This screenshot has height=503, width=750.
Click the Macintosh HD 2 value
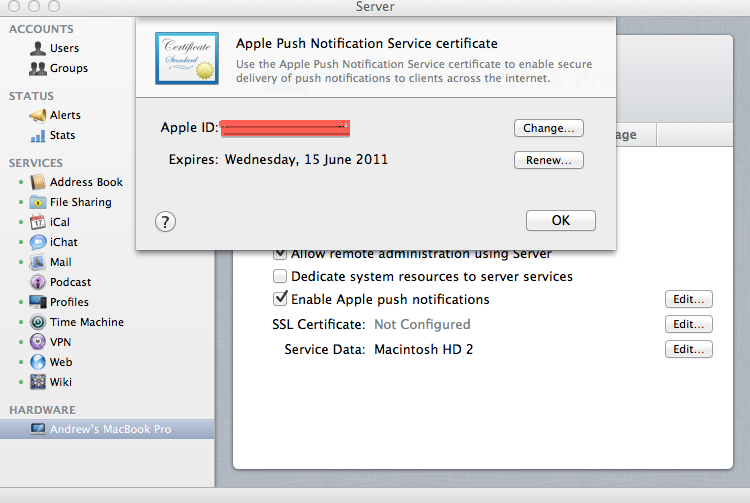[424, 349]
